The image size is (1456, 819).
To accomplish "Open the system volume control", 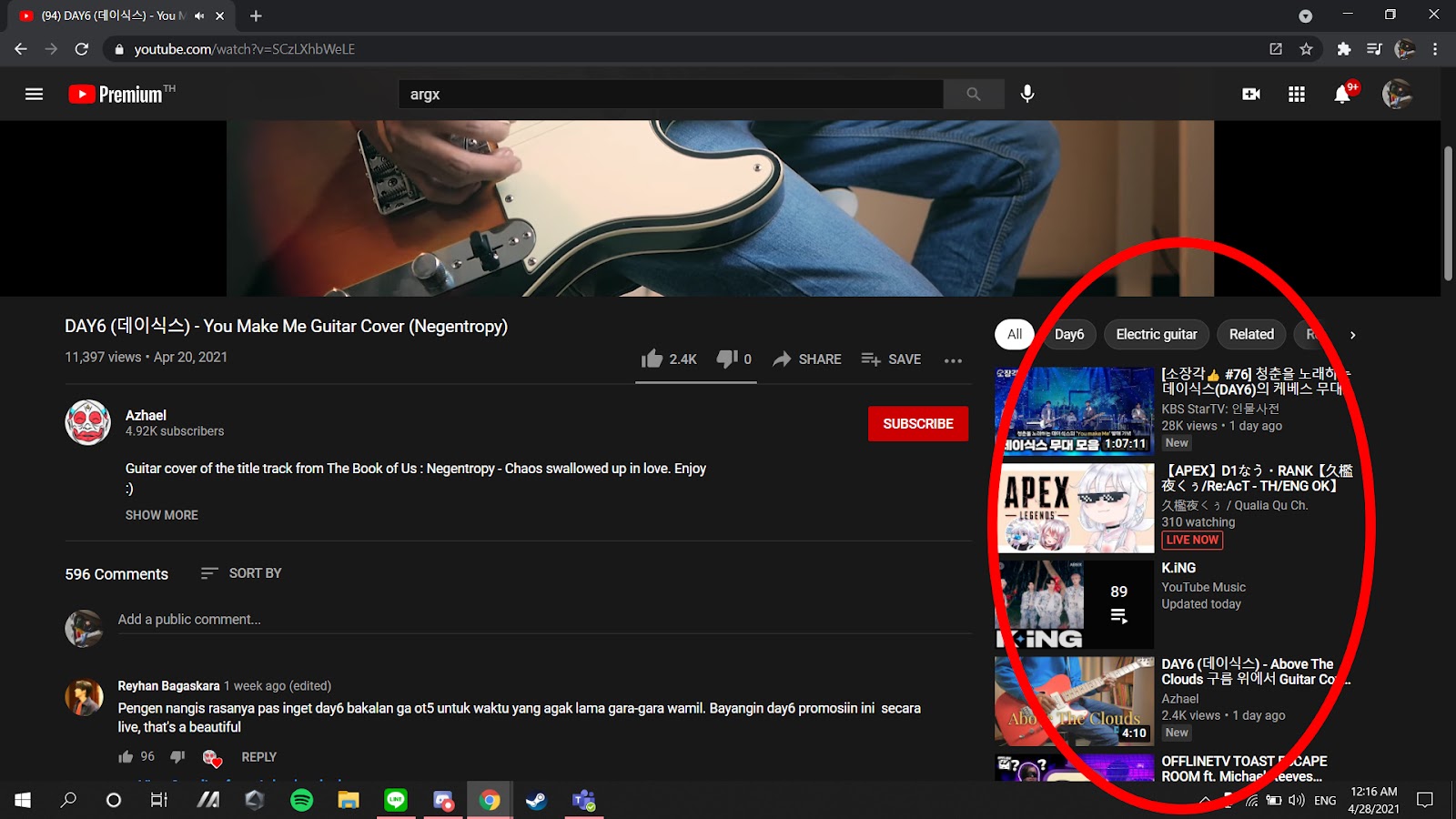I will 1296,801.
